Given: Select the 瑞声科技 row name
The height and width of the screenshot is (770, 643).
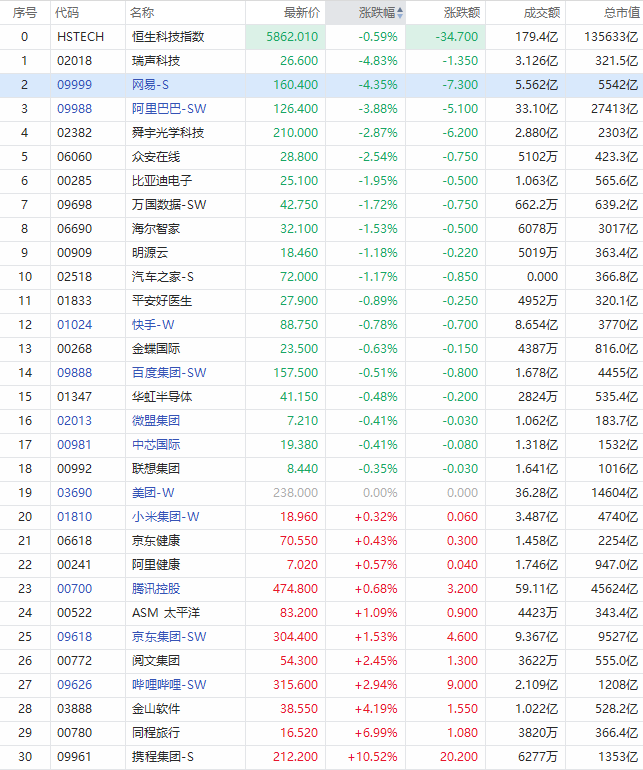Looking at the screenshot, I should click(156, 61).
